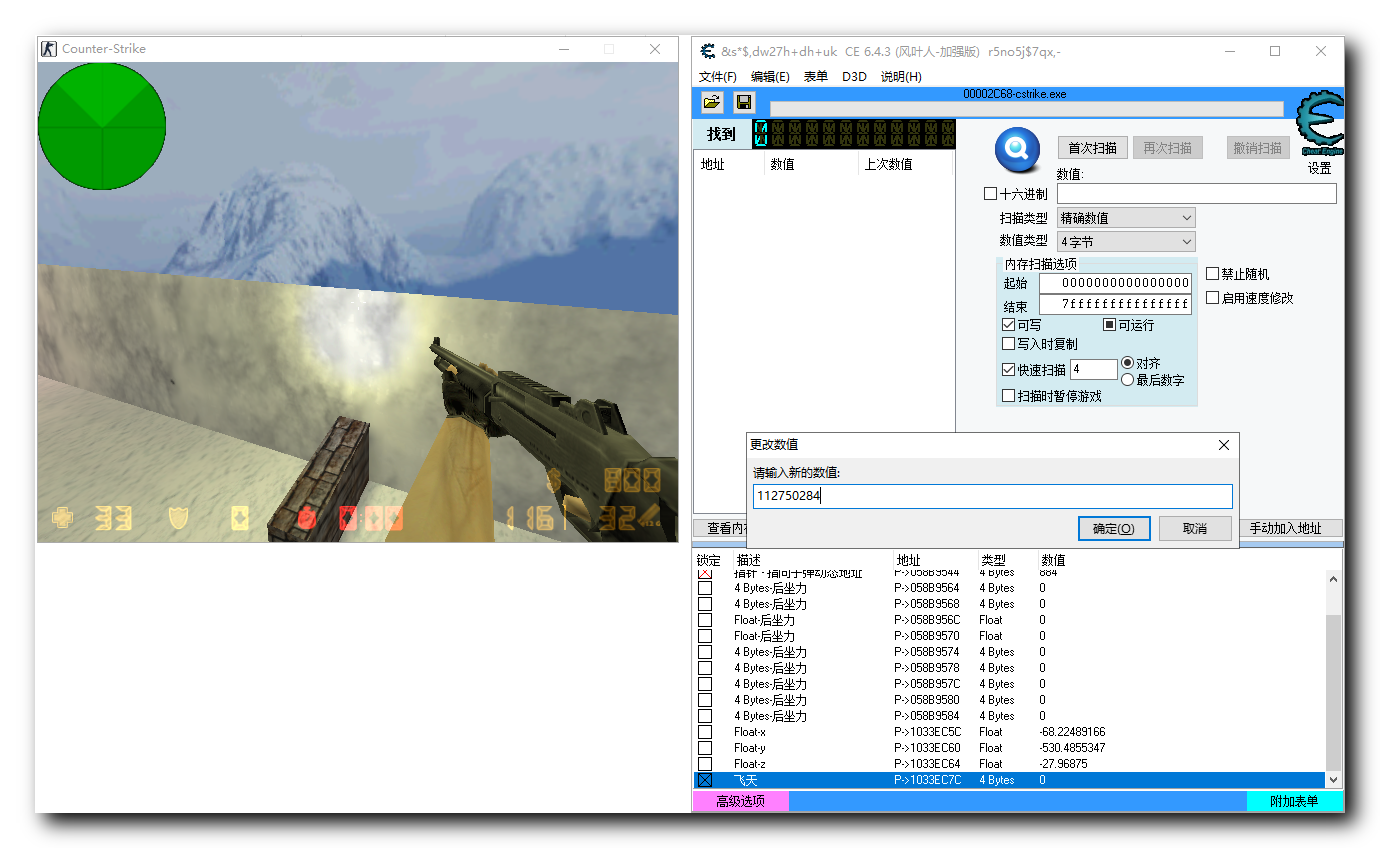
Task: Click the 再次扫描 next scan button
Action: [x=1167, y=148]
